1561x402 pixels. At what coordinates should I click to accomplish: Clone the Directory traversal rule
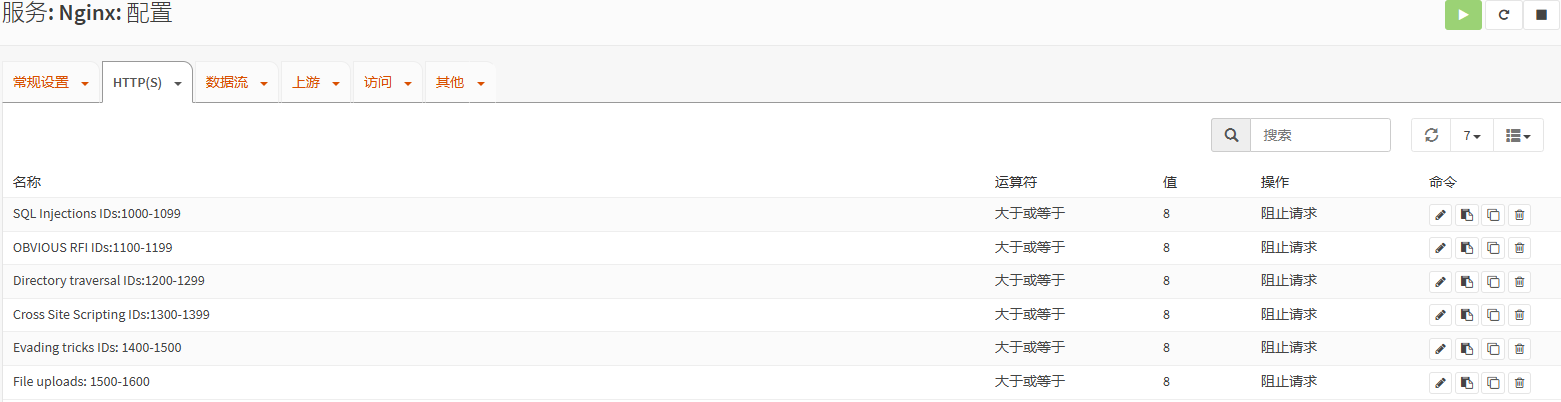1493,282
